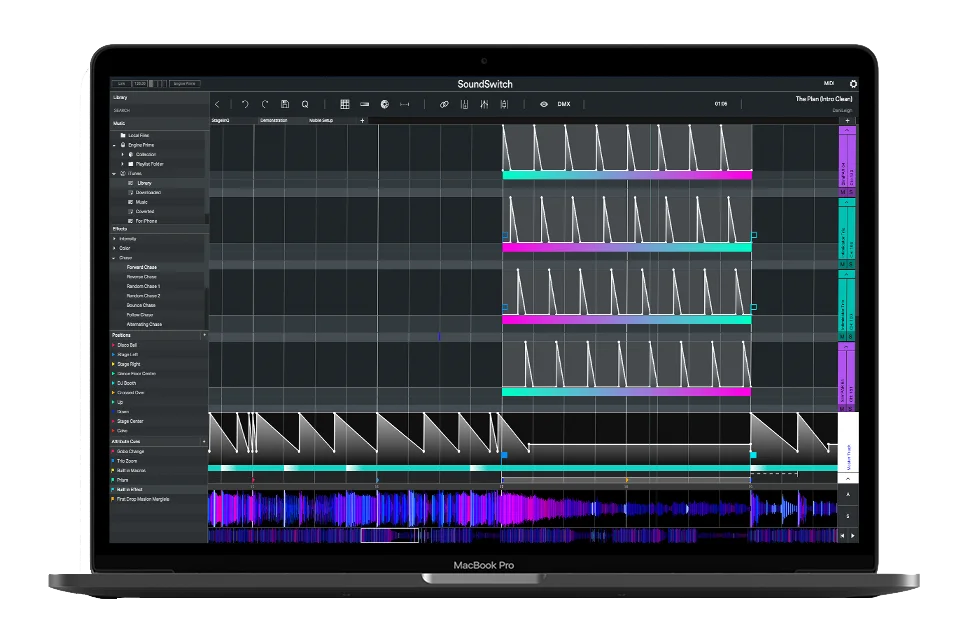
Task: Add a new position with Positions plus button
Action: pyautogui.click(x=204, y=335)
